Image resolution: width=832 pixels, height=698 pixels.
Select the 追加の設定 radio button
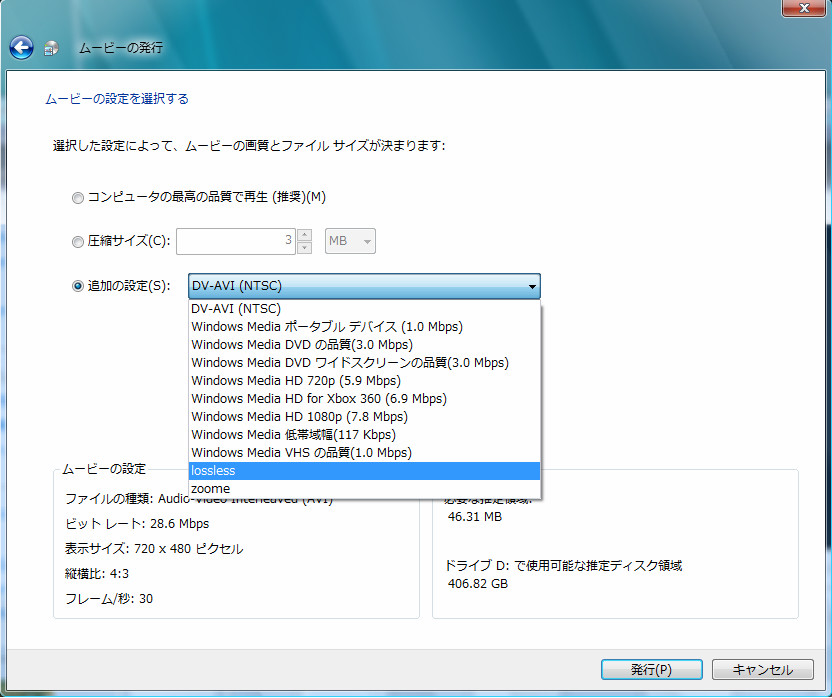pyautogui.click(x=78, y=286)
